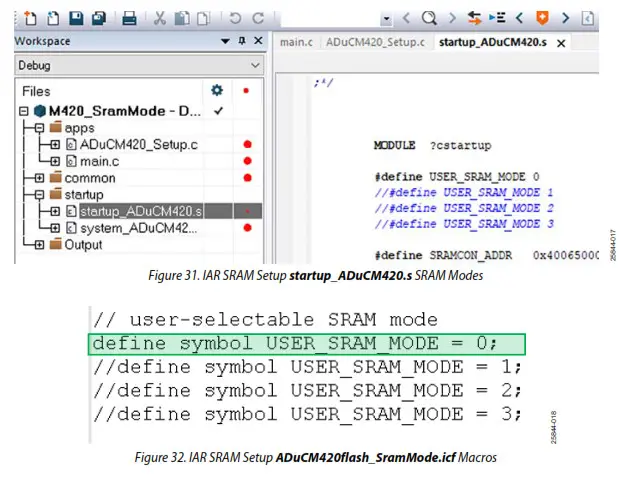Image resolution: width=620 pixels, height=478 pixels.
Task: Click the MODULE ?cstartup line
Action: pyautogui.click(x=432, y=145)
